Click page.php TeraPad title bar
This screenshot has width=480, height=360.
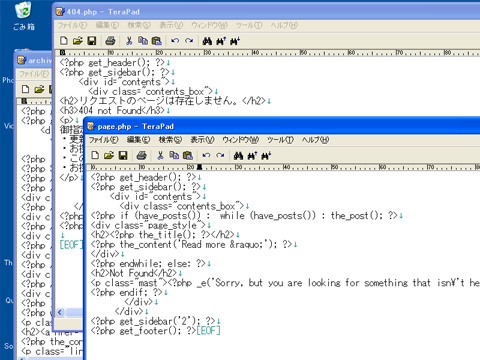tap(283, 126)
